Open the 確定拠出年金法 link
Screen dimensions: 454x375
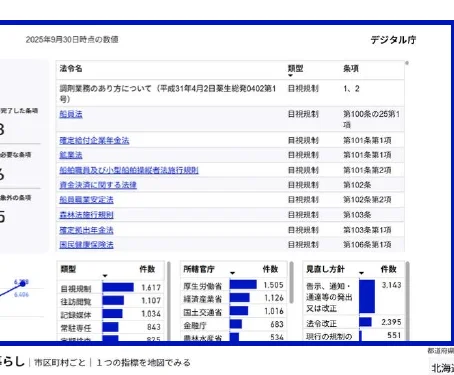[86, 230]
